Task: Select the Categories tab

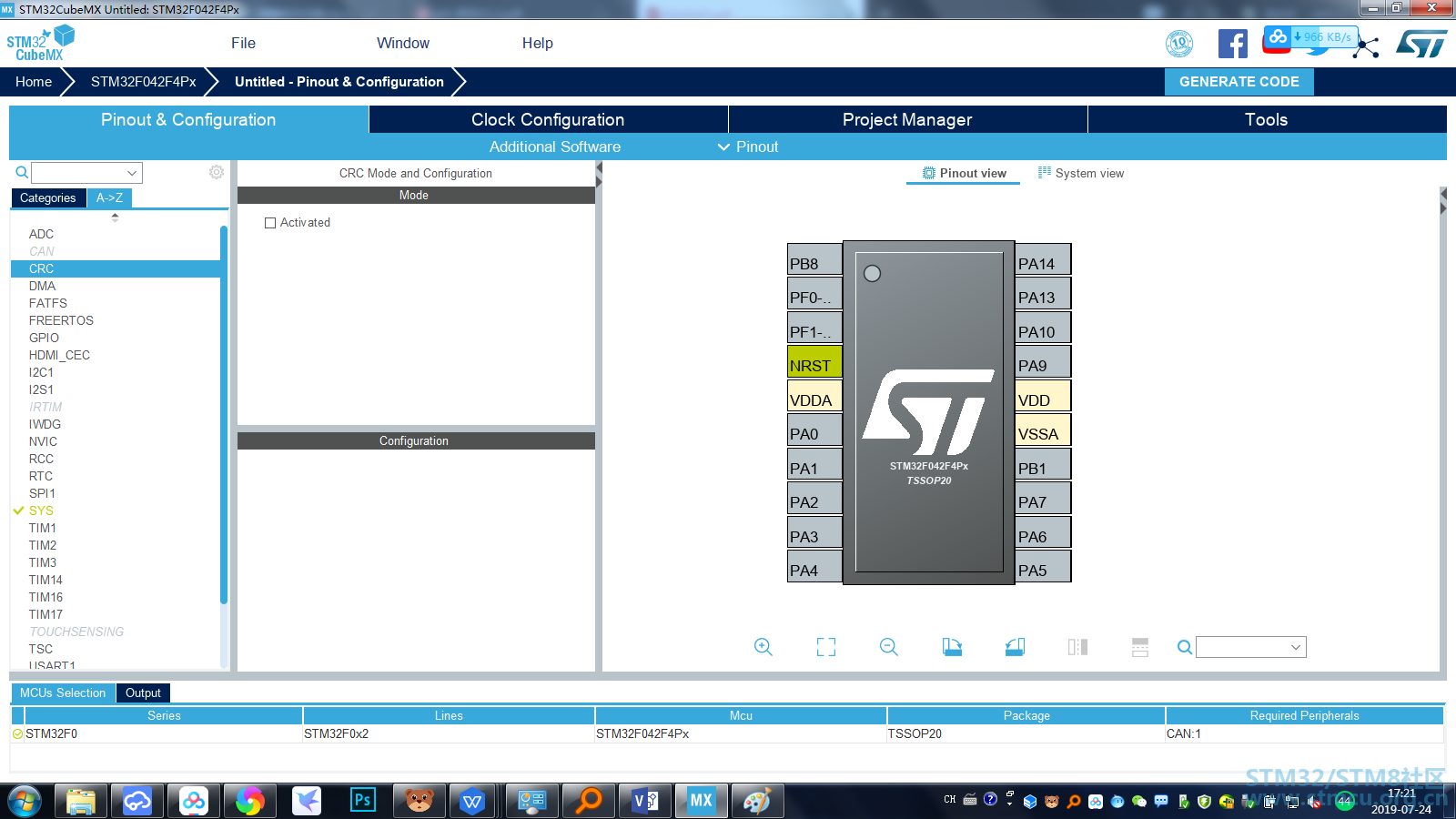Action: (x=48, y=197)
